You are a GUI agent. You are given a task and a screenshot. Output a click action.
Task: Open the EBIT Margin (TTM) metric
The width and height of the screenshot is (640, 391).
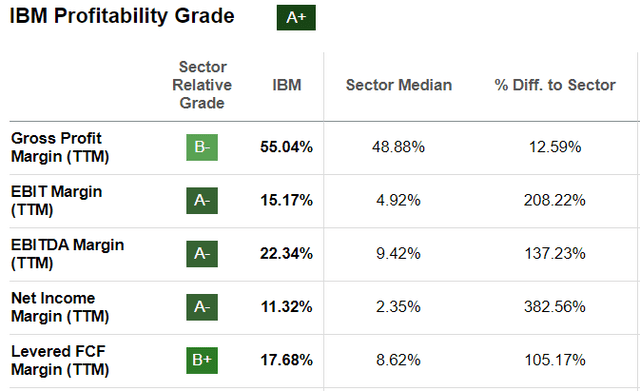(x=56, y=200)
